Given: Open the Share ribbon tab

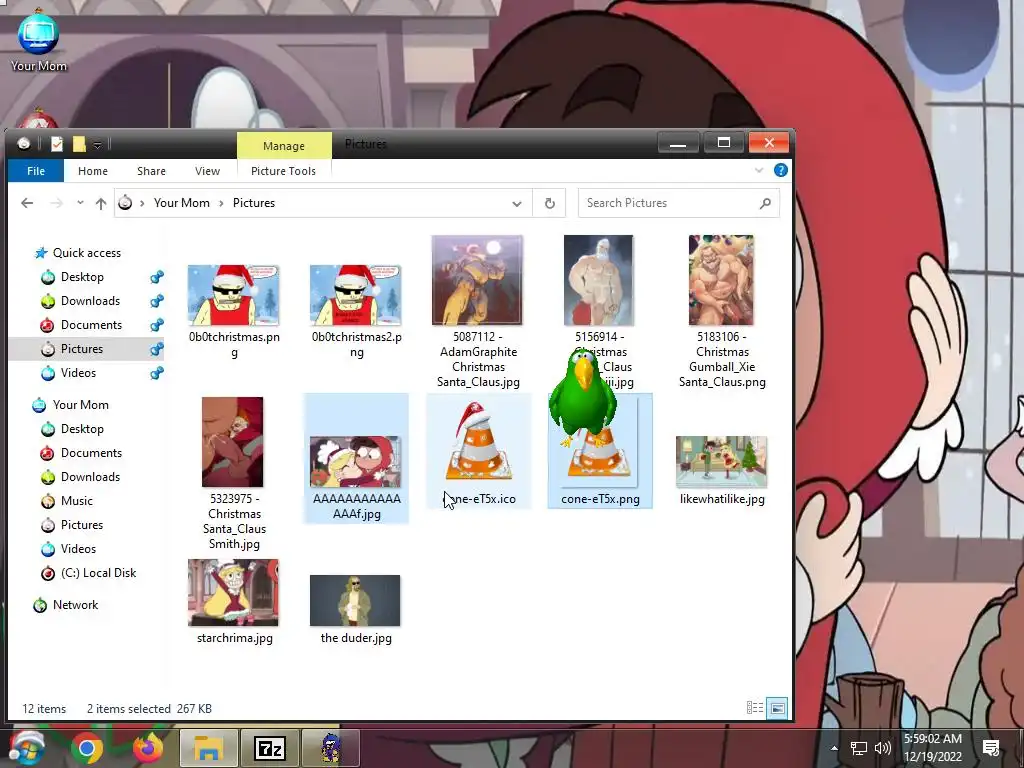Looking at the screenshot, I should pyautogui.click(x=151, y=171).
